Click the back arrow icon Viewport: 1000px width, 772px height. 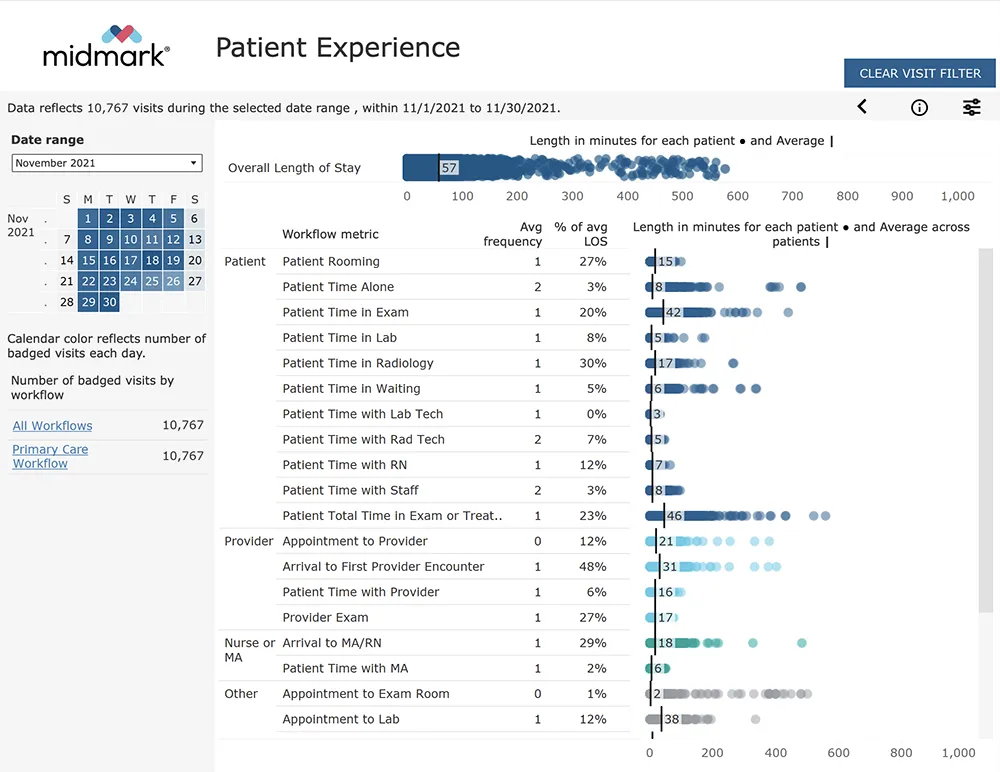(862, 107)
